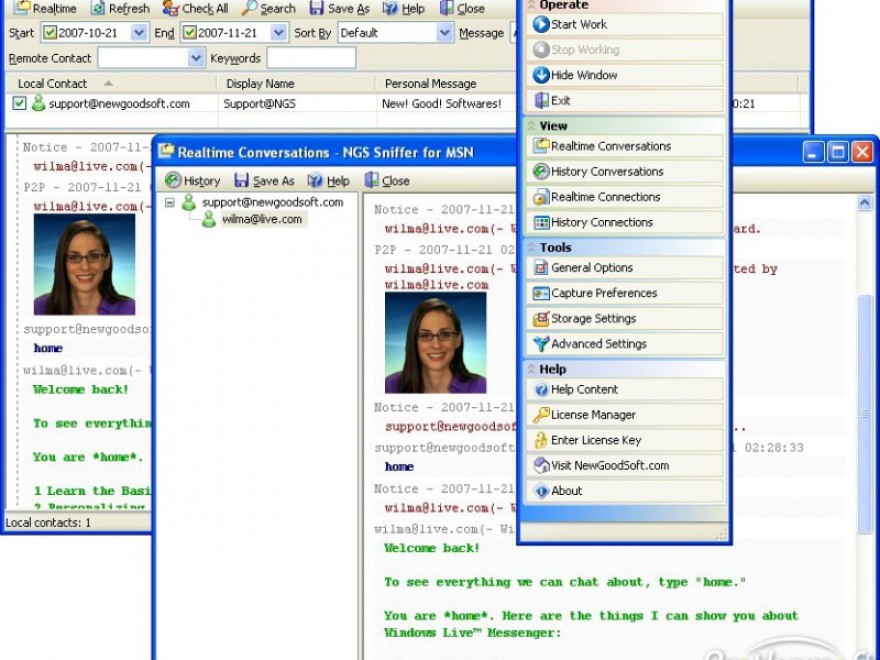Open Storage Settings tool
Image resolution: width=880 pixels, height=660 pixels.
[625, 318]
